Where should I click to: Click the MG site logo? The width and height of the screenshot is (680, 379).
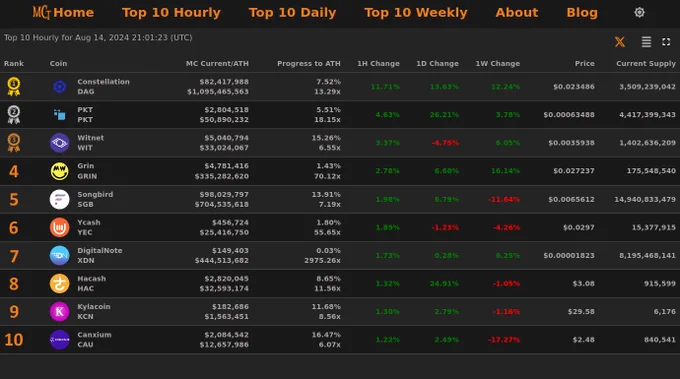click(42, 13)
